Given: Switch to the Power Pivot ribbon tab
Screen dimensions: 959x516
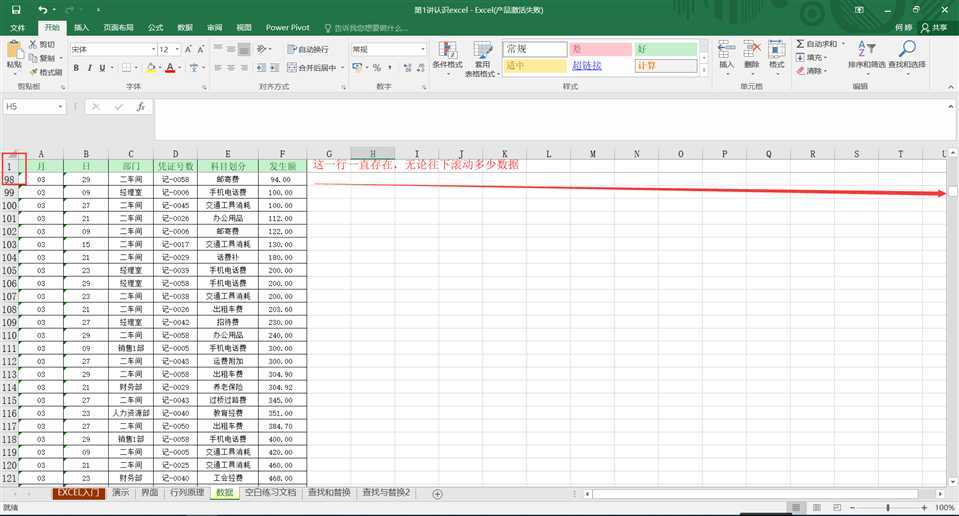Looking at the screenshot, I should tap(287, 28).
